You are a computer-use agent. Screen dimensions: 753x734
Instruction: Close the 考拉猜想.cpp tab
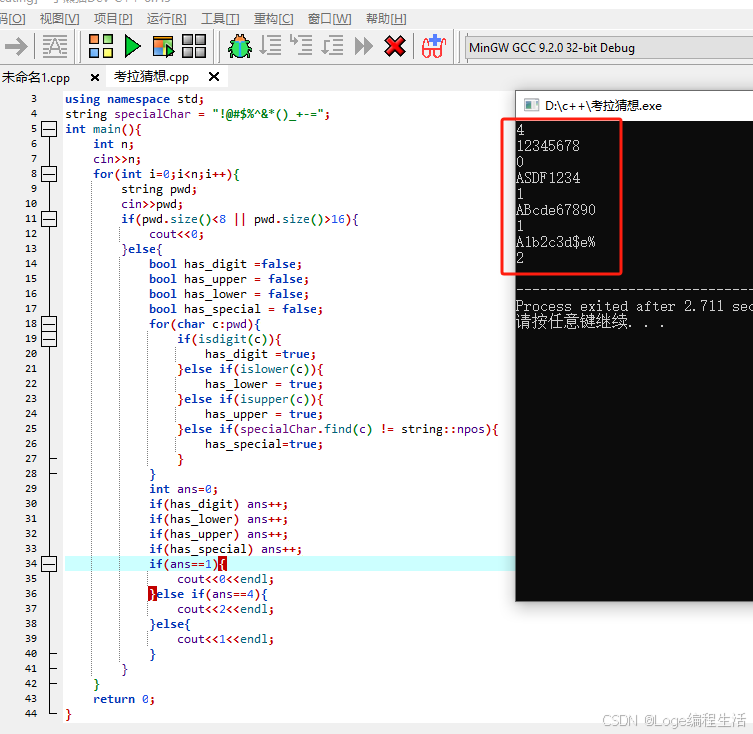tap(214, 76)
